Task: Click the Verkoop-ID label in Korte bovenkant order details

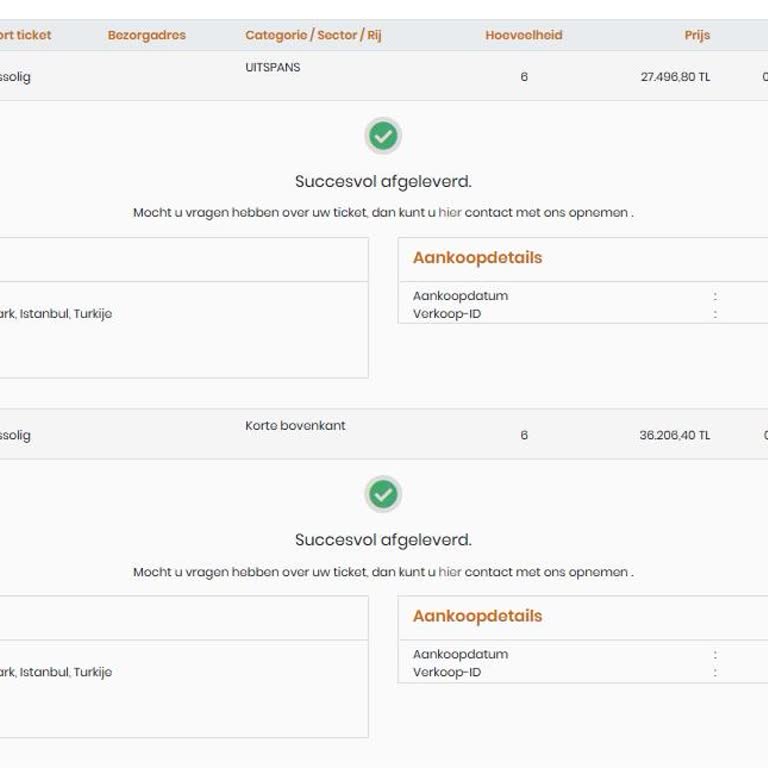Action: point(447,672)
